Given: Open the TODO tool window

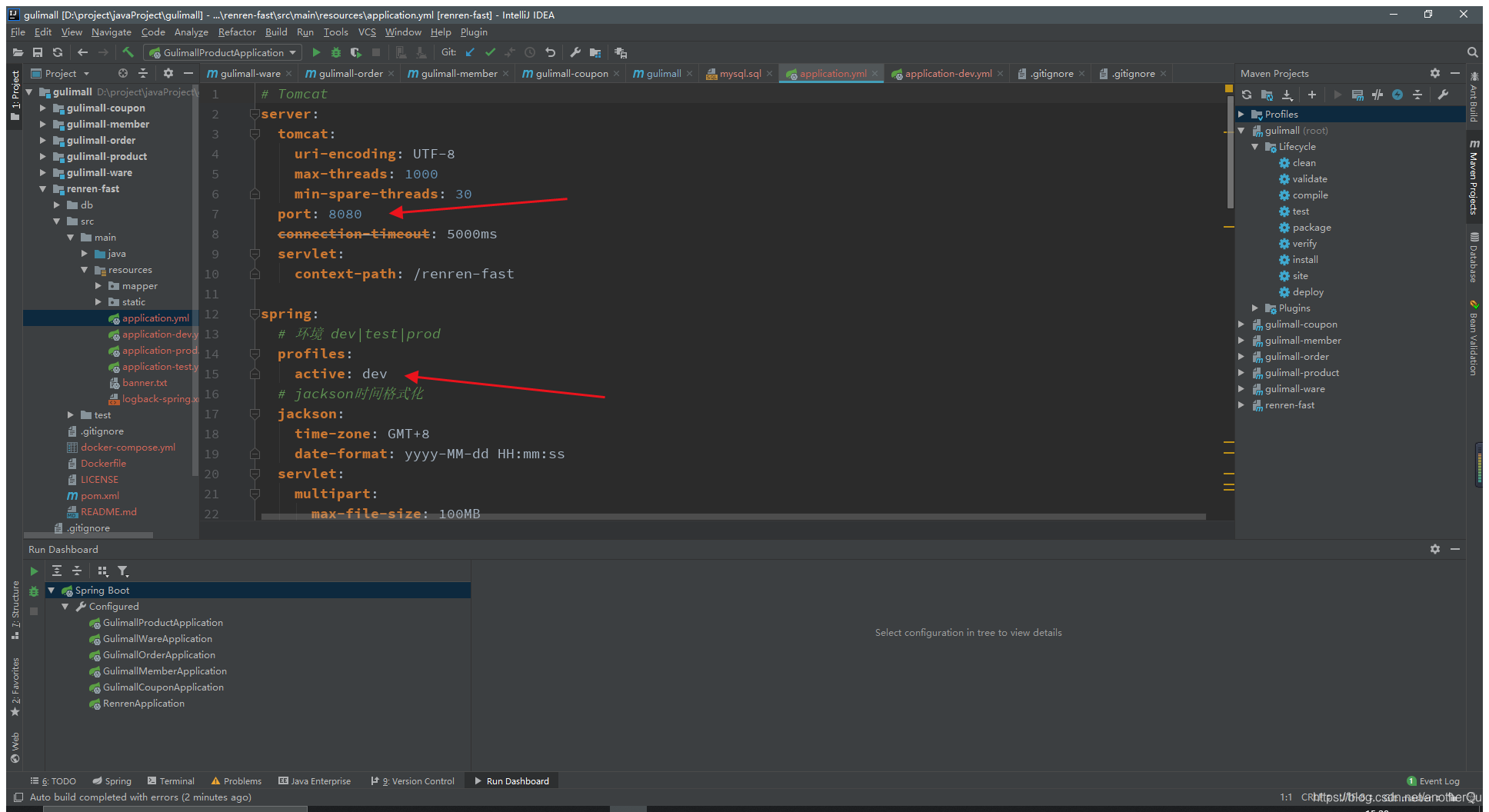Looking at the screenshot, I should point(53,781).
